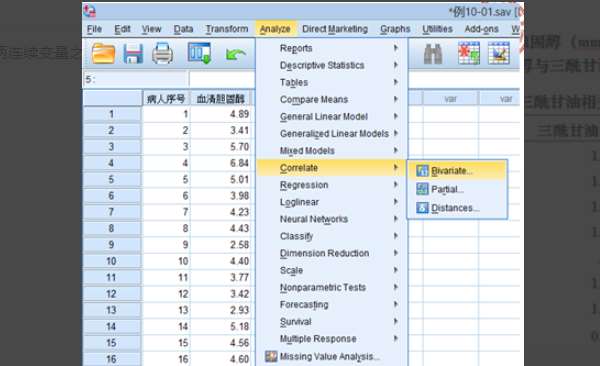Click the Missing Value Analysis icon
Image resolution: width=600 pixels, height=366 pixels.
coord(271,356)
